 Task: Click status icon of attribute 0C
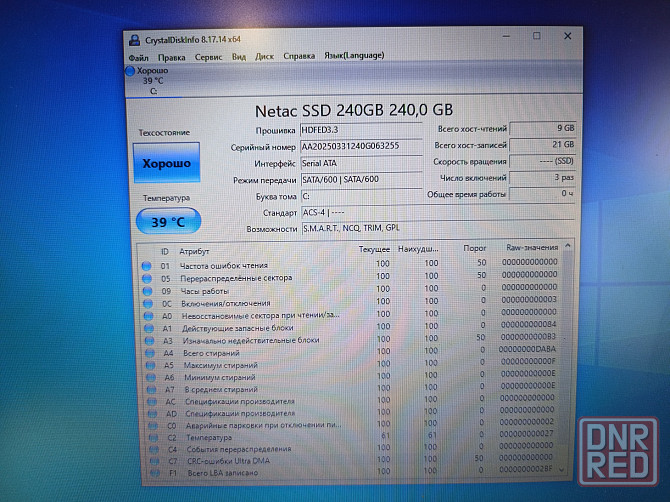pyautogui.click(x=148, y=304)
